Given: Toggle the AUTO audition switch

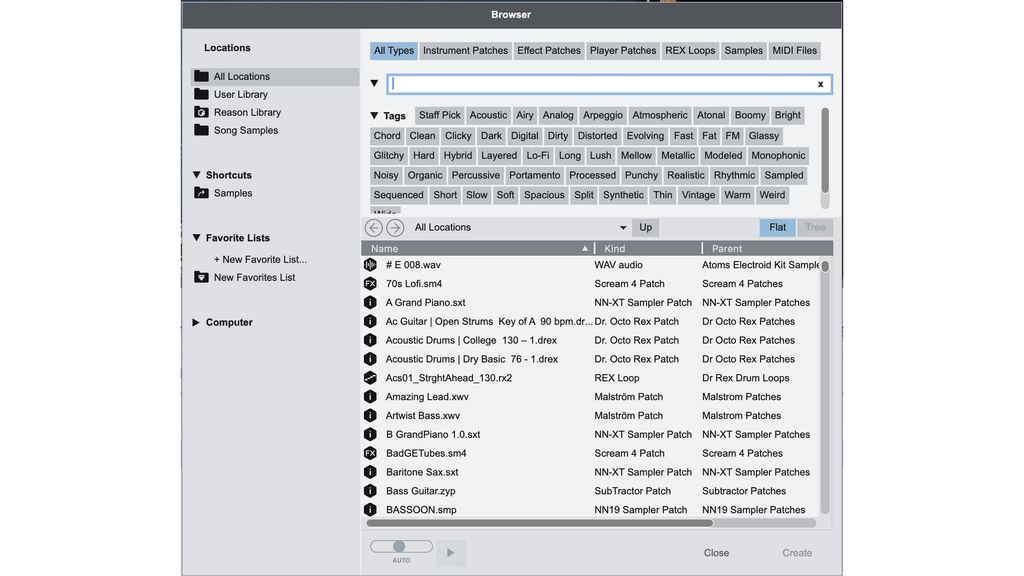Looking at the screenshot, I should (400, 547).
